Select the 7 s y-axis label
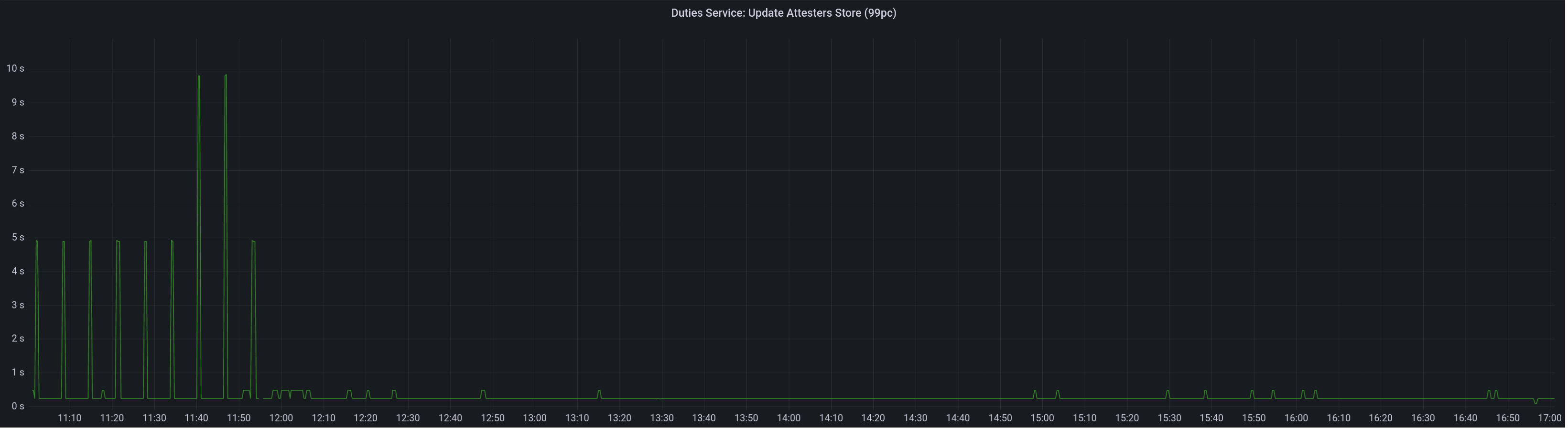The image size is (1568, 428). [18, 170]
